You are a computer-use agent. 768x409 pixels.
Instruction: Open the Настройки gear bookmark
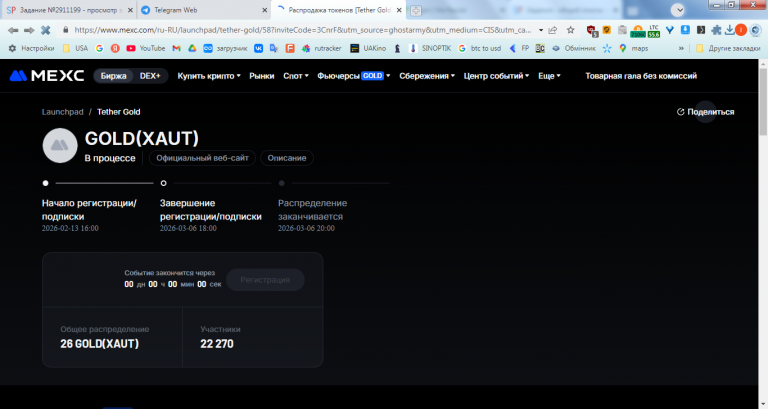[31, 48]
